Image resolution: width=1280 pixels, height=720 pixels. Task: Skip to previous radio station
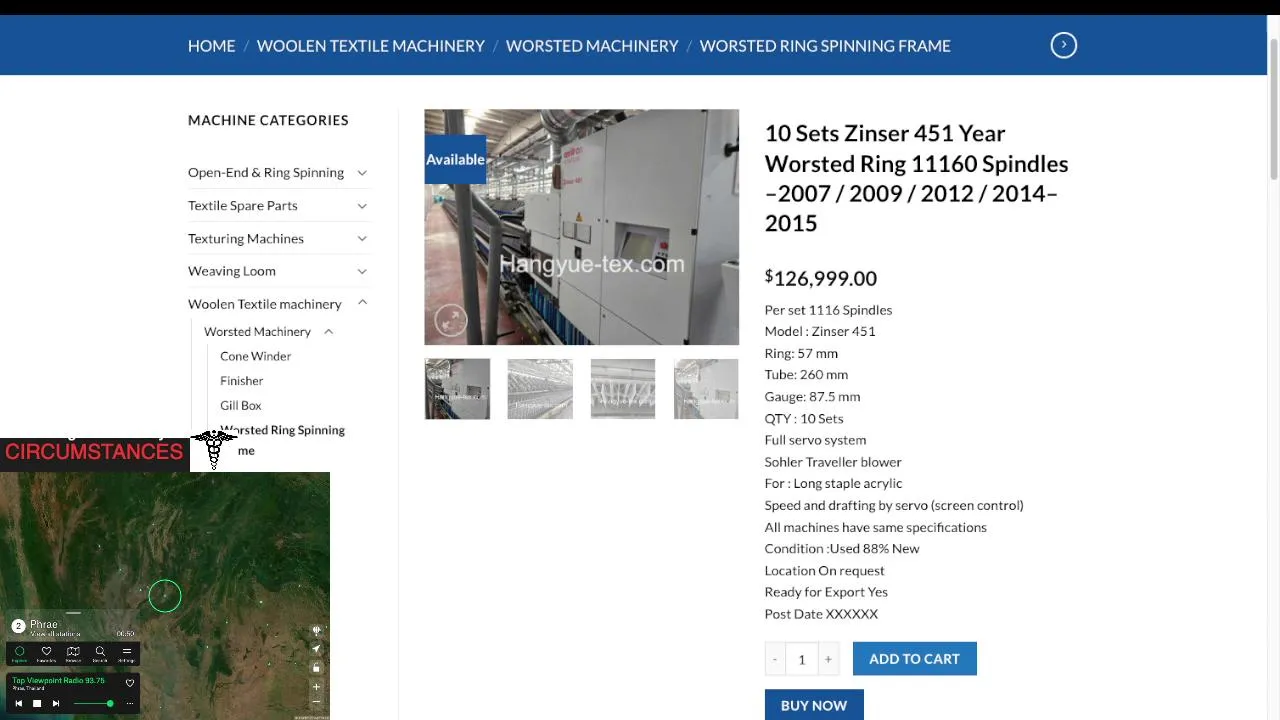pyautogui.click(x=18, y=703)
